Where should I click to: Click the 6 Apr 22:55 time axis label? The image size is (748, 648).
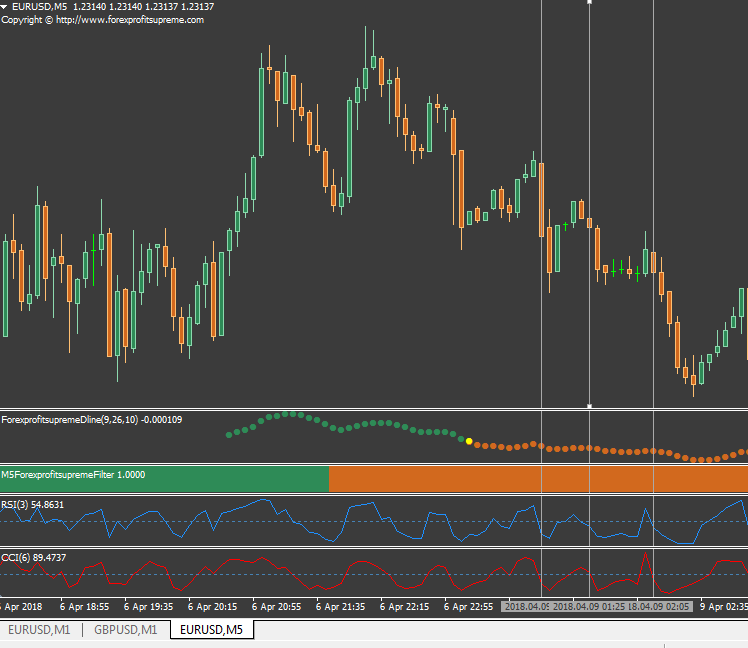[x=468, y=607]
